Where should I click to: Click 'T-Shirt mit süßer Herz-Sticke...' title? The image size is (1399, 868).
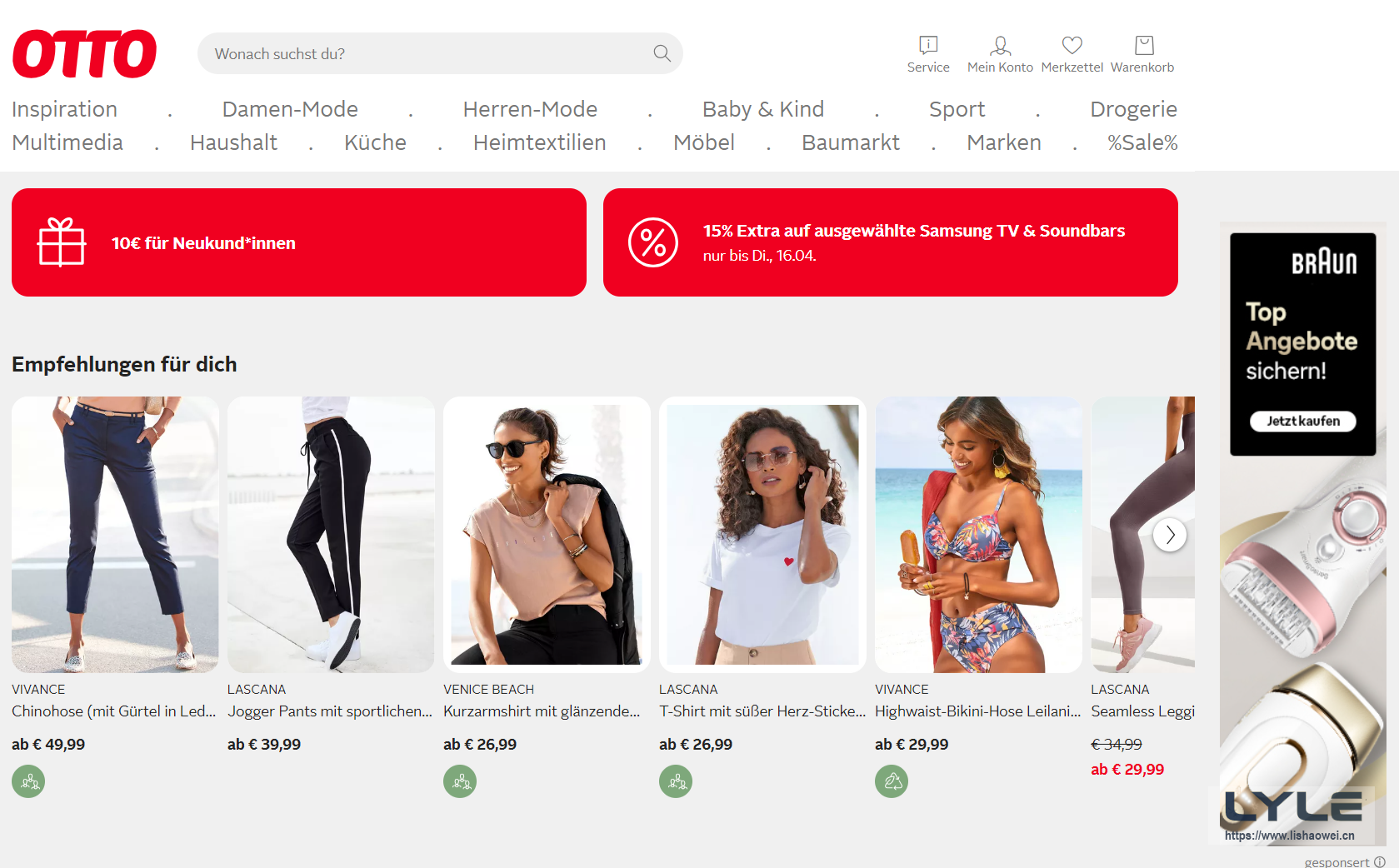click(762, 711)
